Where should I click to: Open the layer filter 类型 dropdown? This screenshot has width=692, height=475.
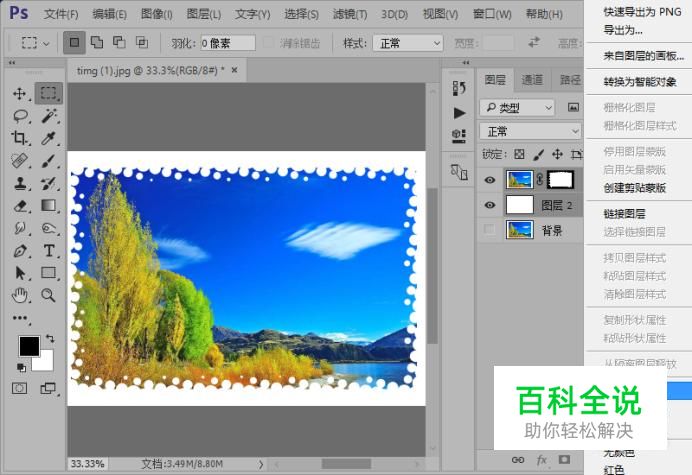517,108
